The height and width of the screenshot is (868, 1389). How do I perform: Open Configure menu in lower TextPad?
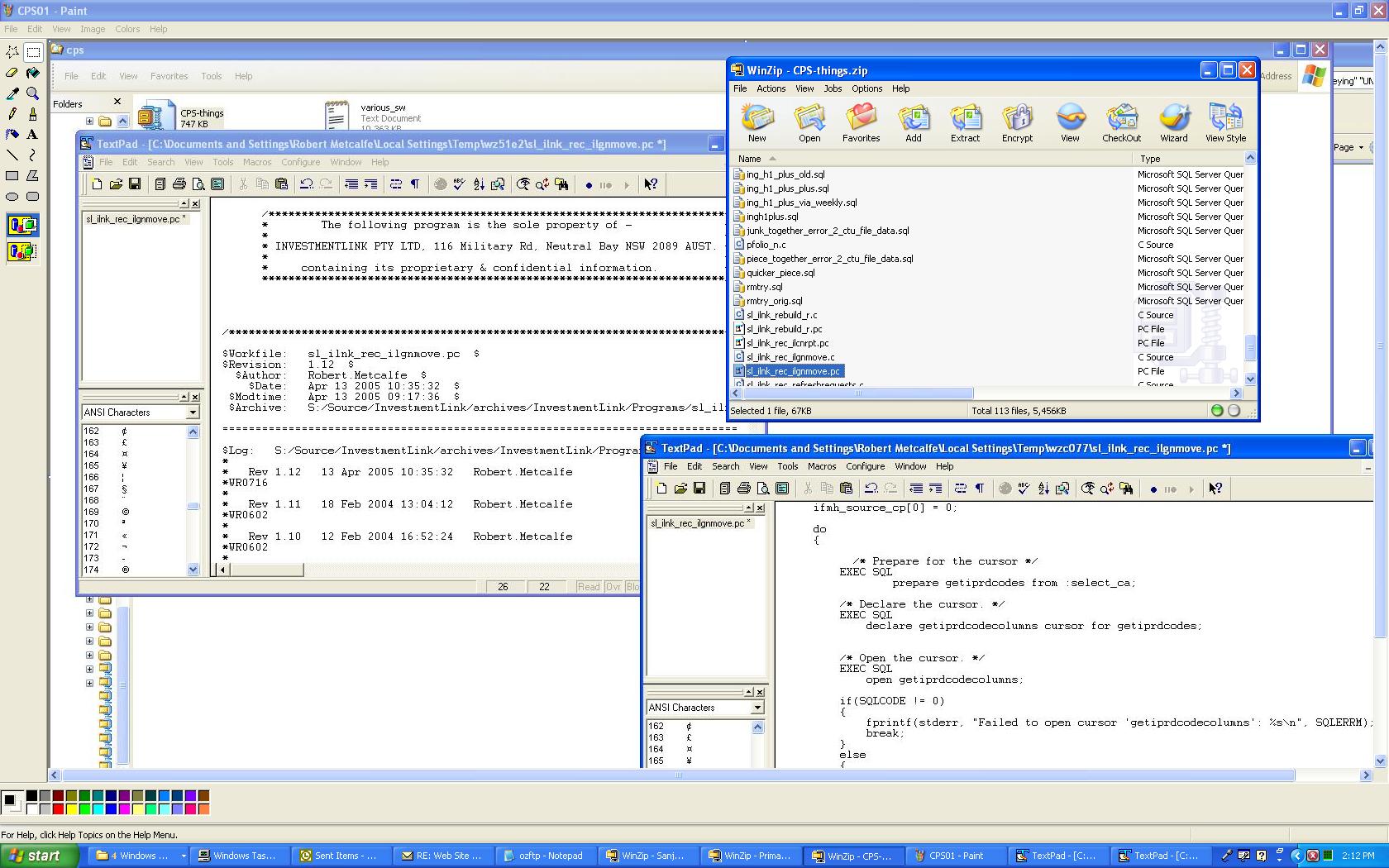tap(865, 466)
